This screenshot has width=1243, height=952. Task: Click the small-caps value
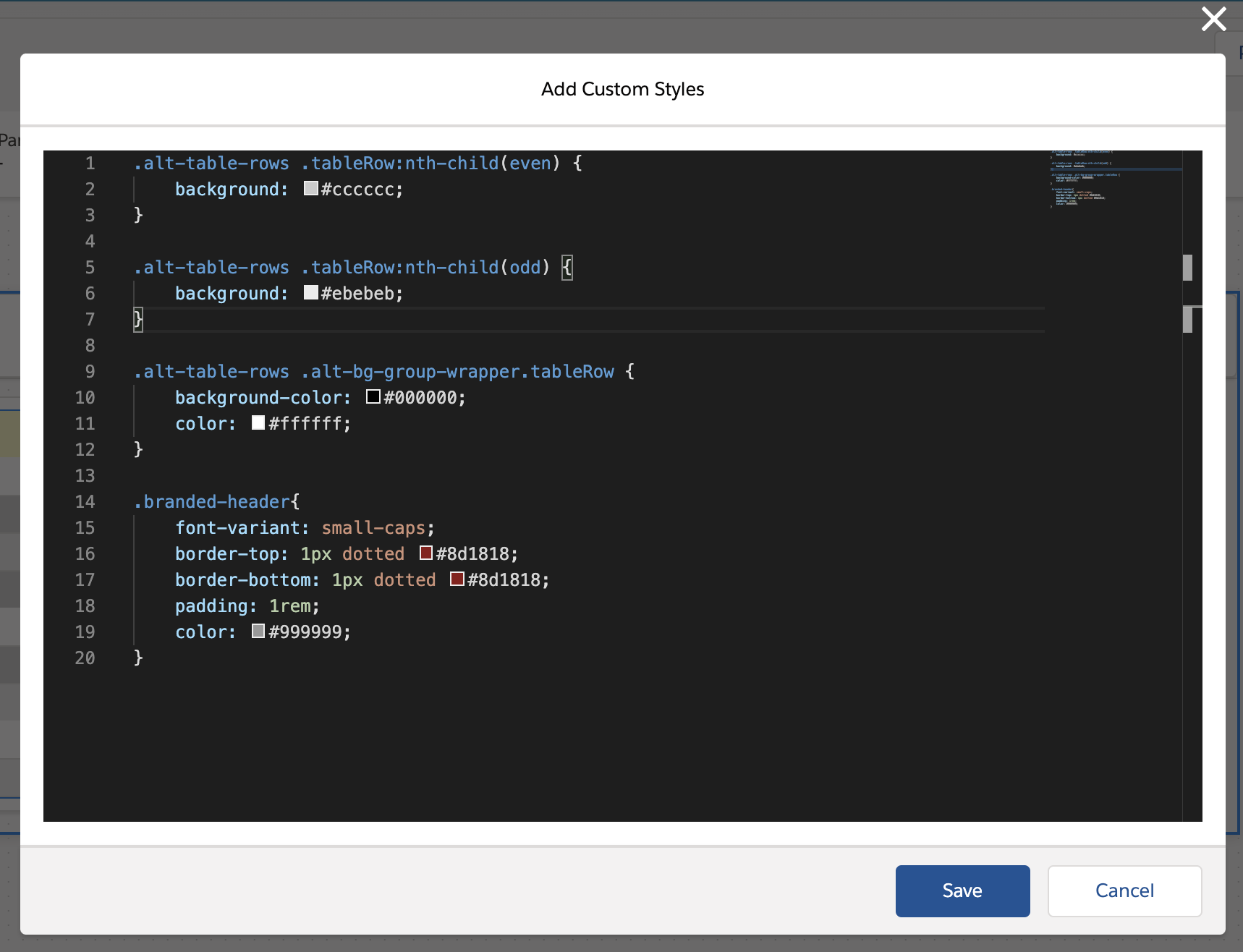click(x=373, y=528)
